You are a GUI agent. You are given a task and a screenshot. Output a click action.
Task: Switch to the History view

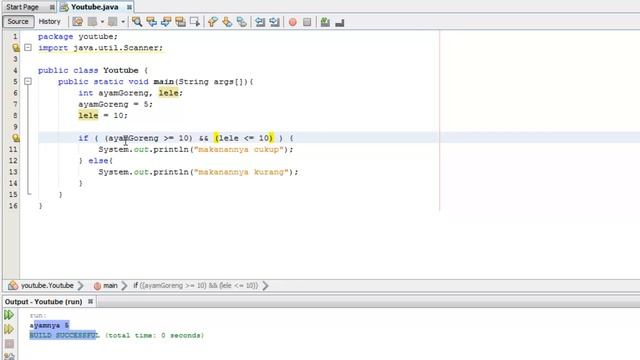pyautogui.click(x=49, y=22)
